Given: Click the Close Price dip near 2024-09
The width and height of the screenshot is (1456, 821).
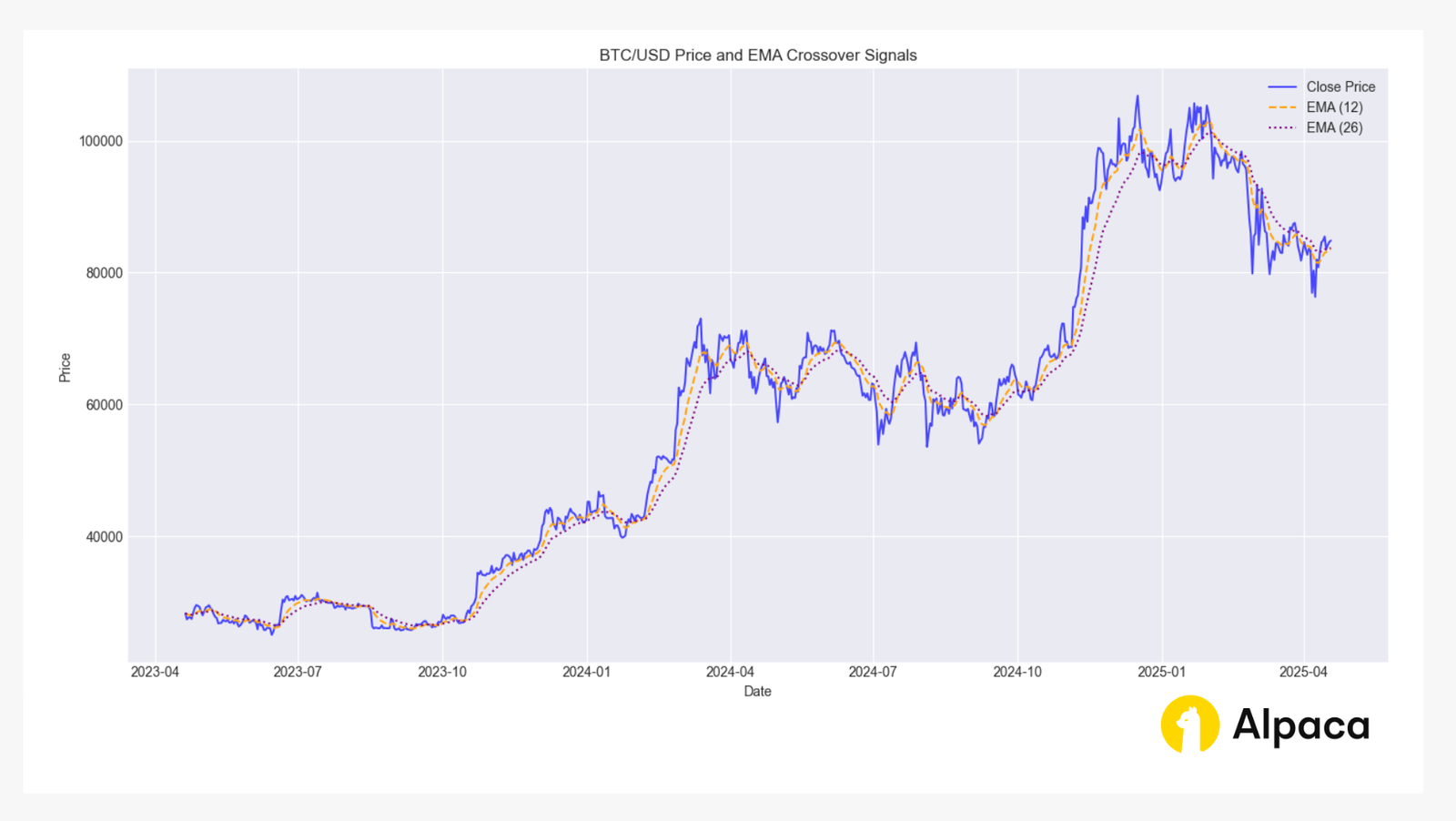Looking at the screenshot, I should (980, 445).
